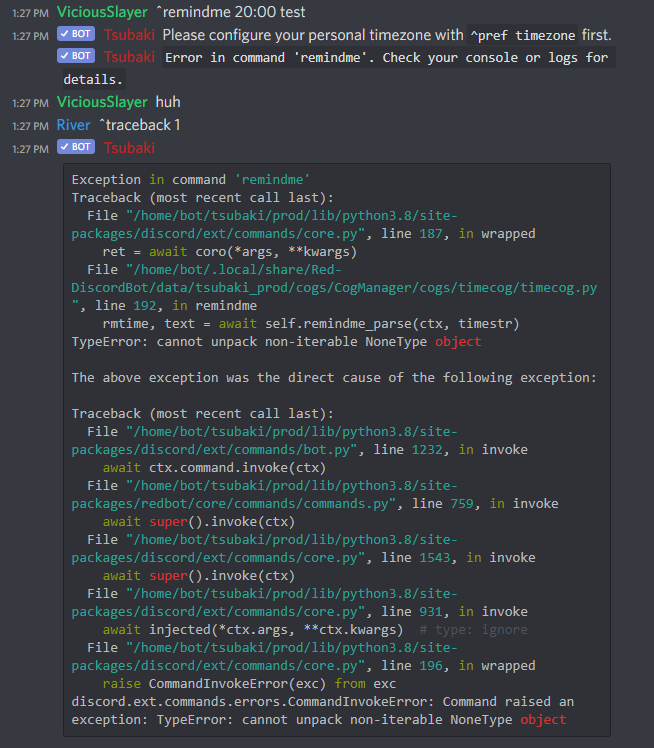Click 'redbot/core/commands/commands.py' path line
Image resolution: width=654 pixels, height=748 pixels.
pyautogui.click(x=234, y=504)
